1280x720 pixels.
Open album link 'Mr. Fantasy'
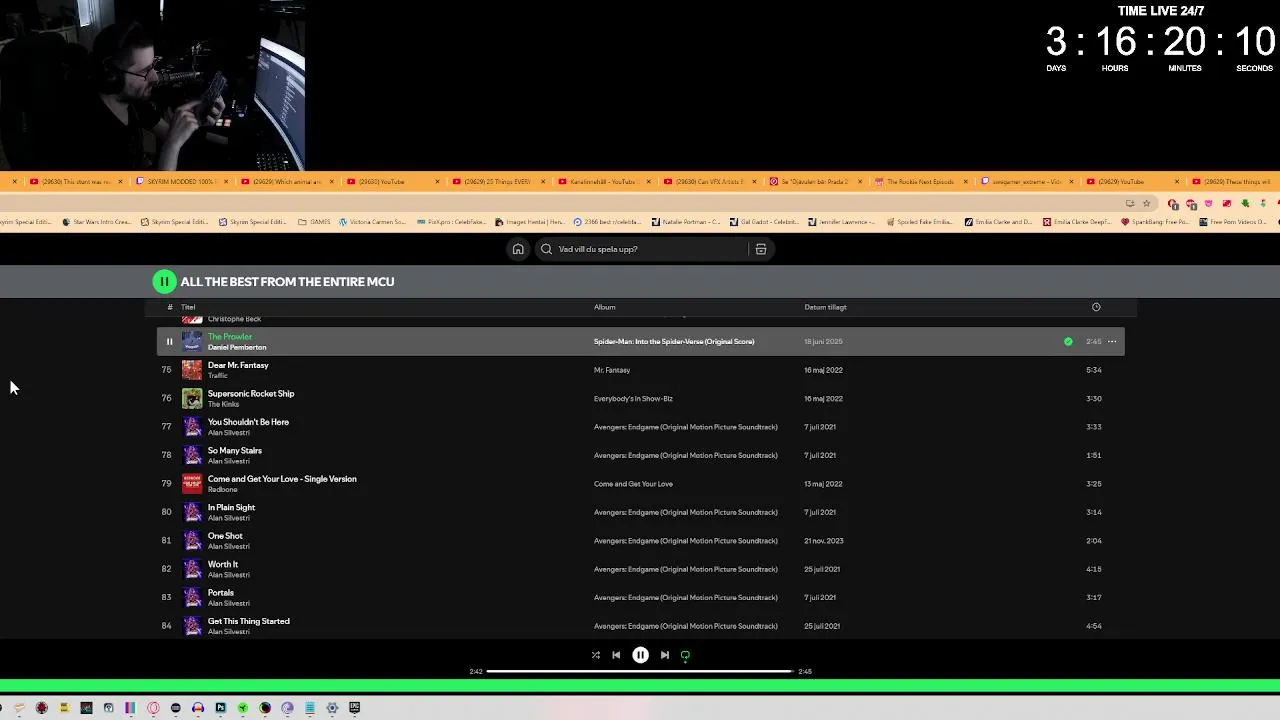(612, 370)
